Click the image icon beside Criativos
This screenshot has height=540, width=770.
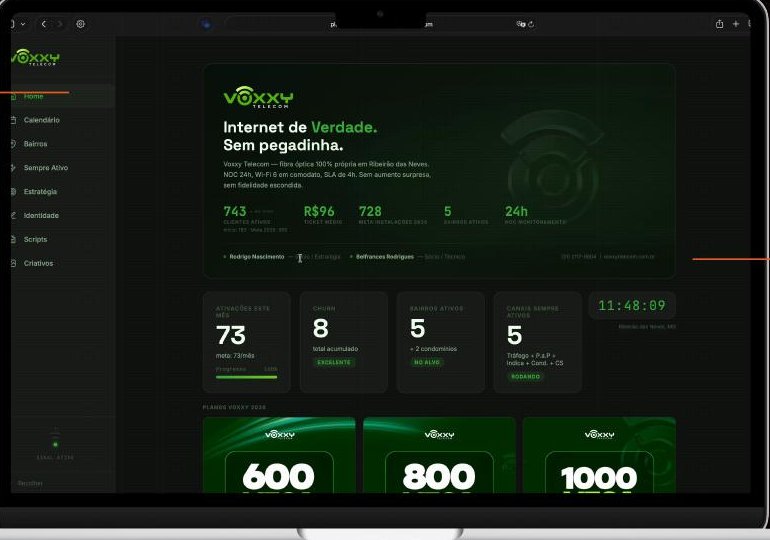point(13,263)
